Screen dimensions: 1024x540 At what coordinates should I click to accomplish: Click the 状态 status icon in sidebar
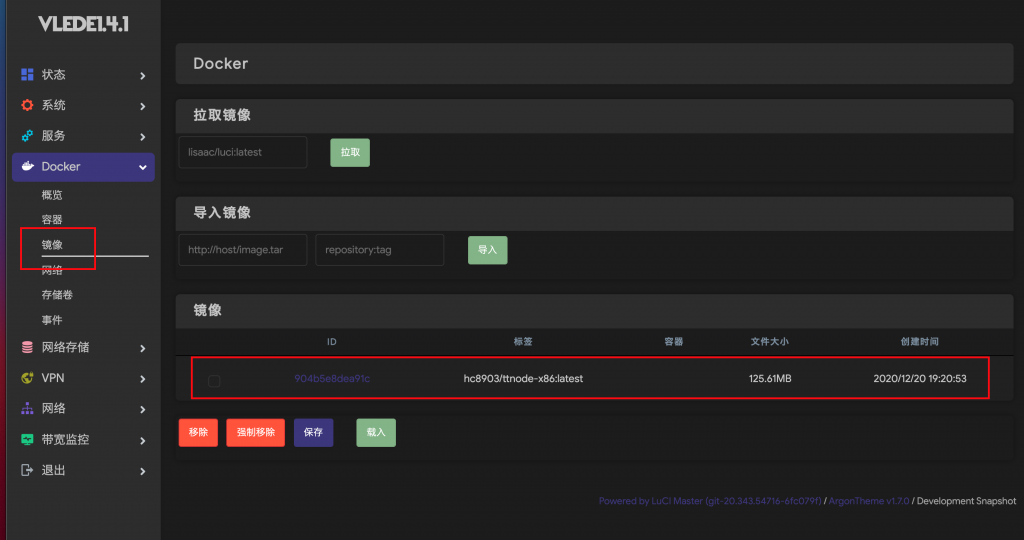(28, 75)
